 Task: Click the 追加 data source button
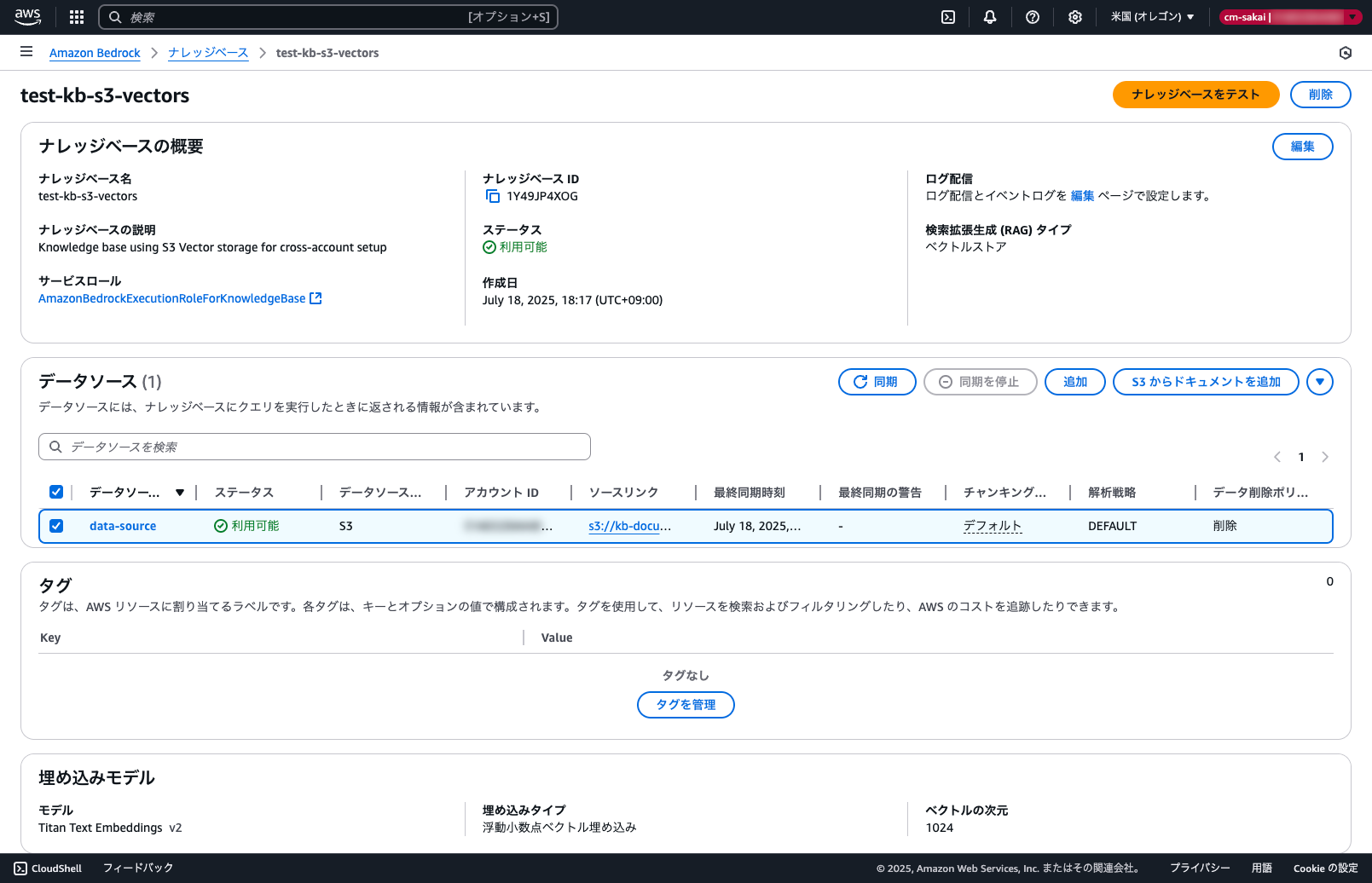[1074, 382]
